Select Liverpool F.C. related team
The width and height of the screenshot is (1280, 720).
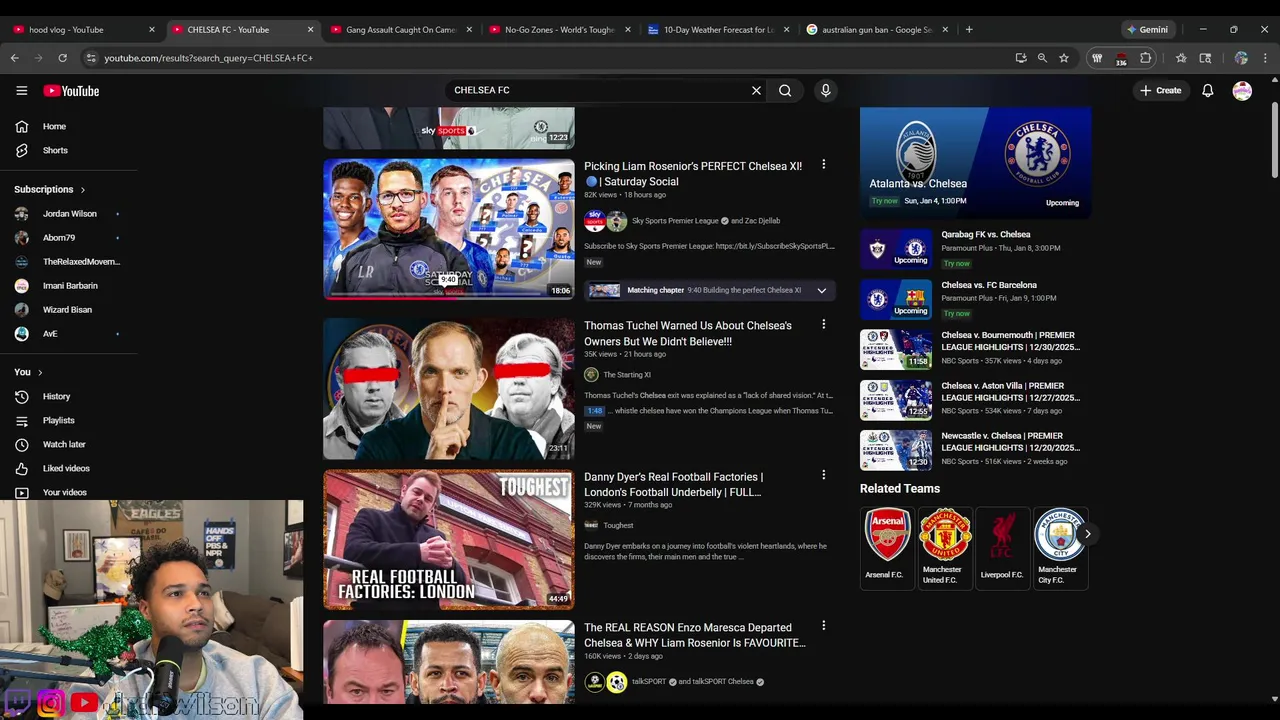pos(1002,547)
